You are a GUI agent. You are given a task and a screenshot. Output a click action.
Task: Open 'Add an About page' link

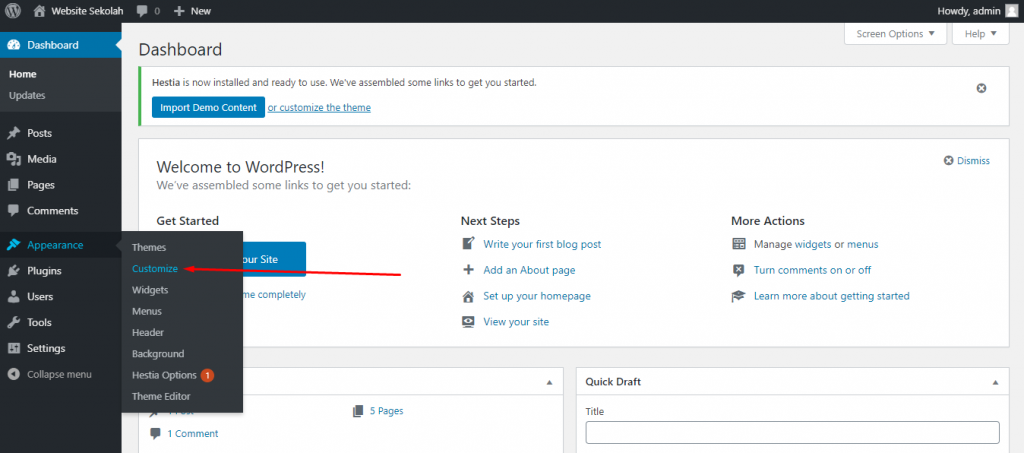(x=529, y=270)
